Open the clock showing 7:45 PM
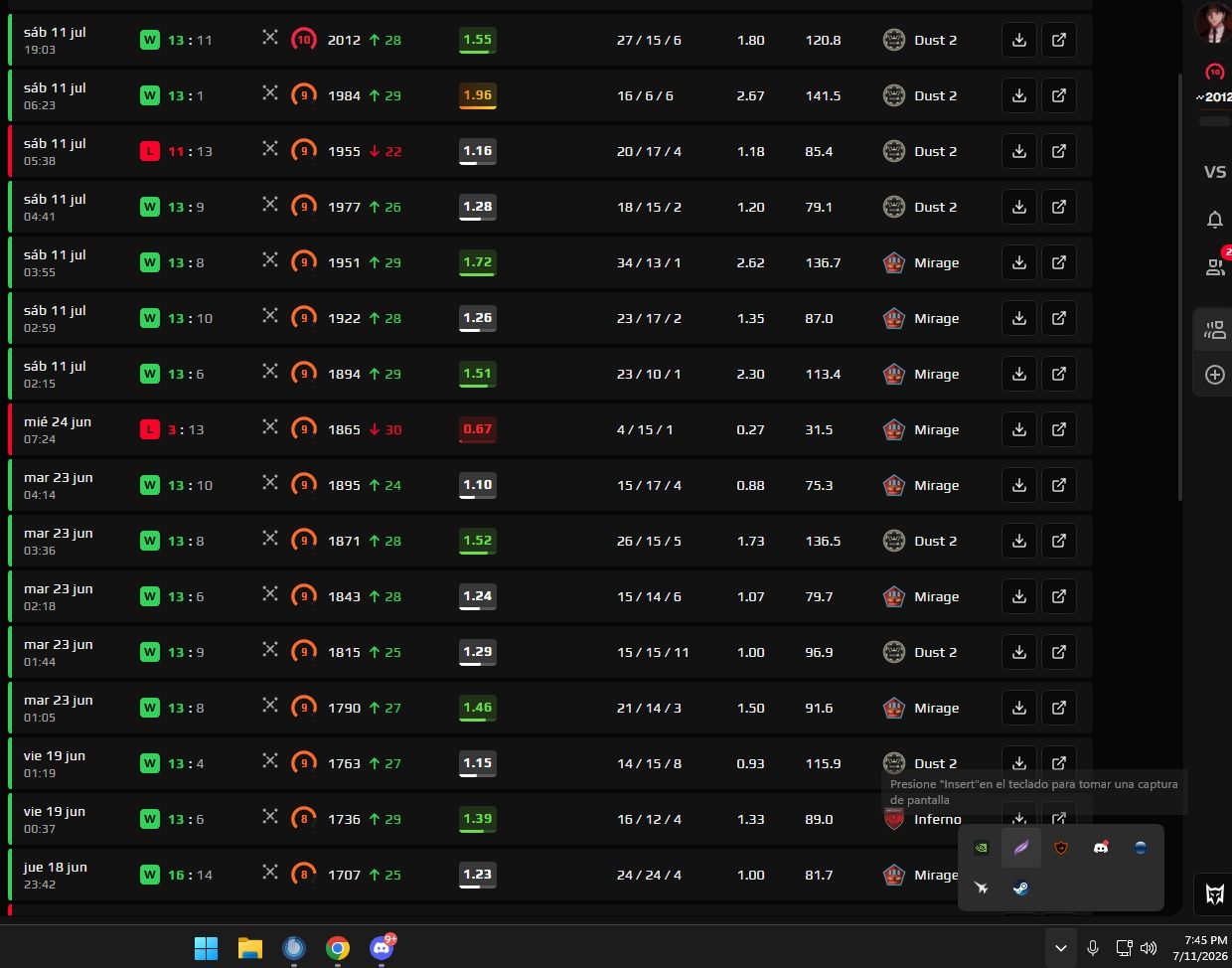 point(1199,948)
